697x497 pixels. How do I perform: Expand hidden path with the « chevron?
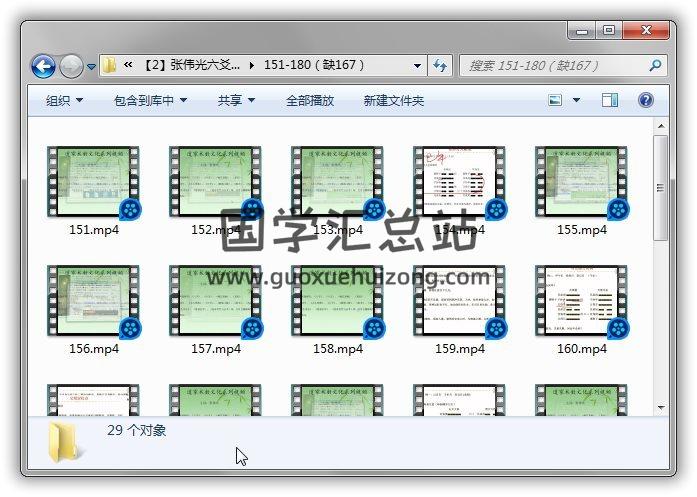click(x=128, y=65)
